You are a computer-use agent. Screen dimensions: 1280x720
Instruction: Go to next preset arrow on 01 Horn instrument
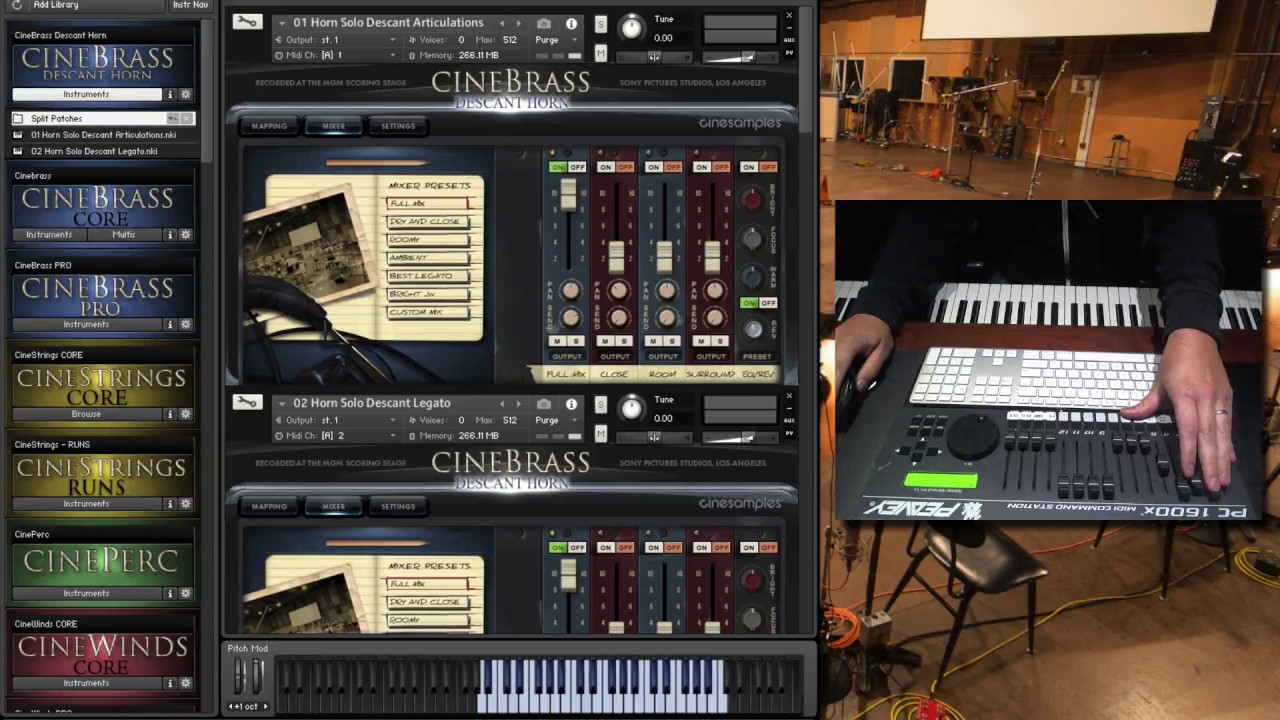pos(518,23)
